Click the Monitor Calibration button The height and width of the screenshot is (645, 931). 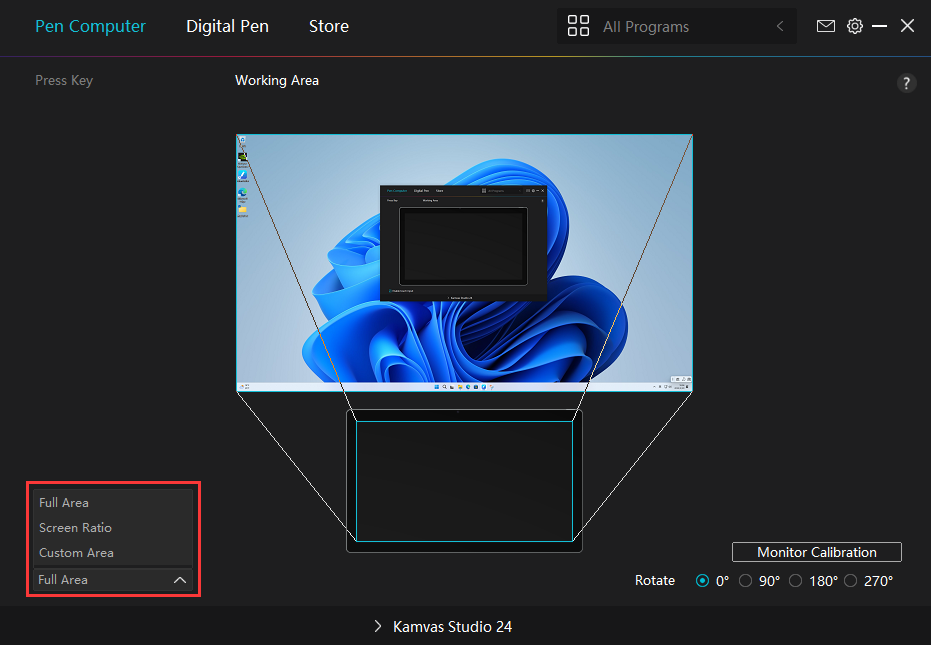816,552
